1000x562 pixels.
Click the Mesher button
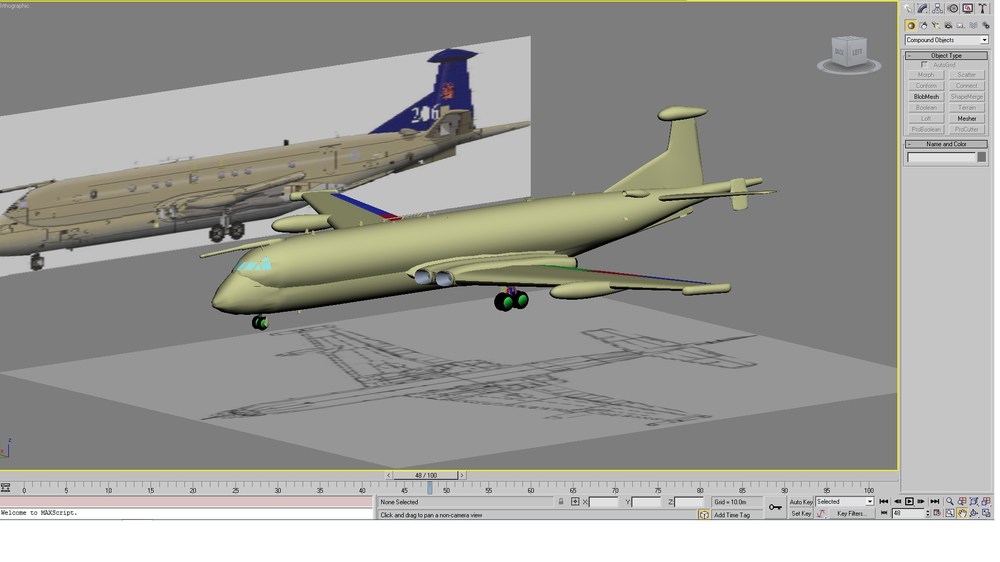tap(967, 119)
